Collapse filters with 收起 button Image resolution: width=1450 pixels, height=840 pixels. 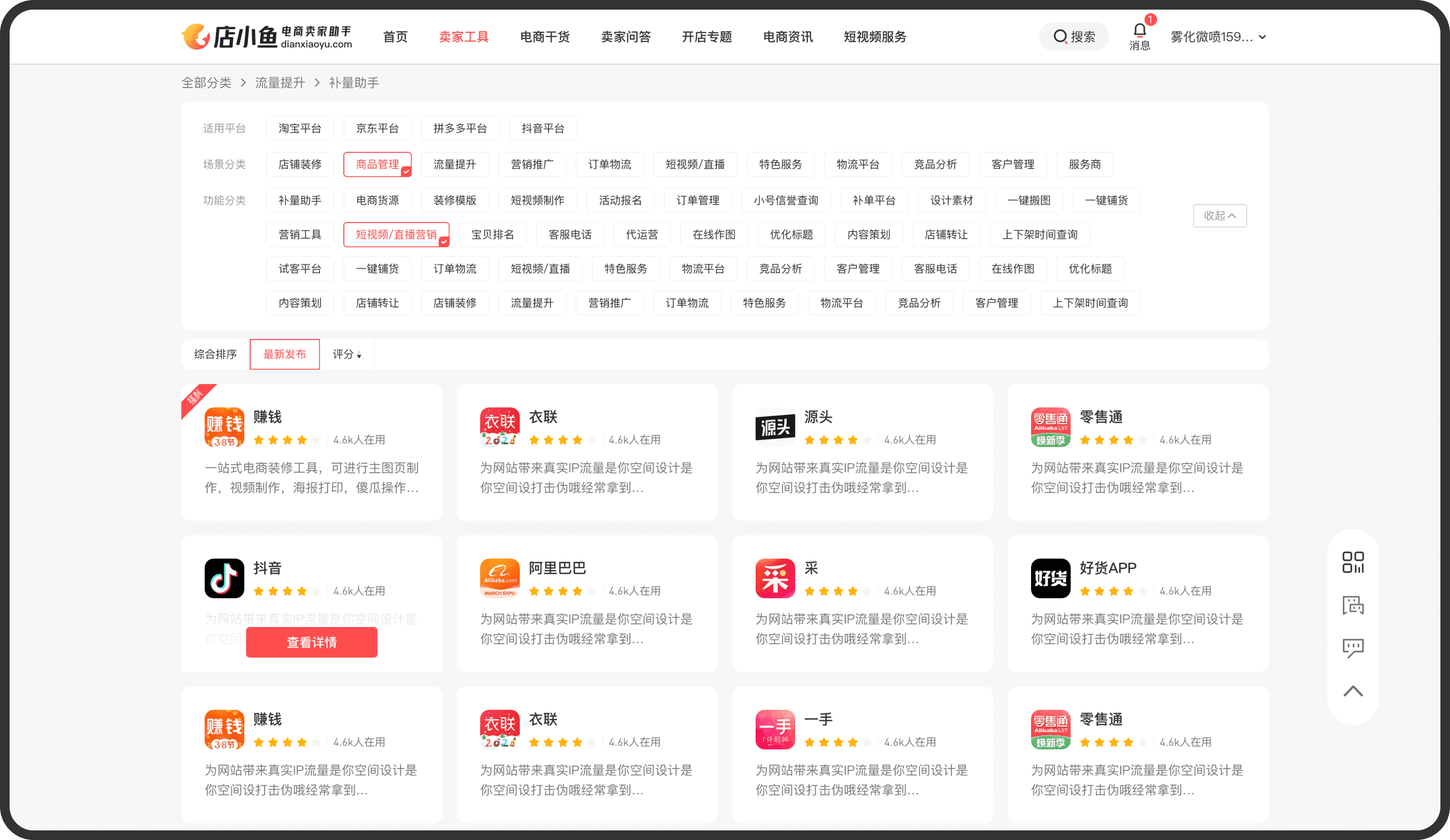[1220, 215]
